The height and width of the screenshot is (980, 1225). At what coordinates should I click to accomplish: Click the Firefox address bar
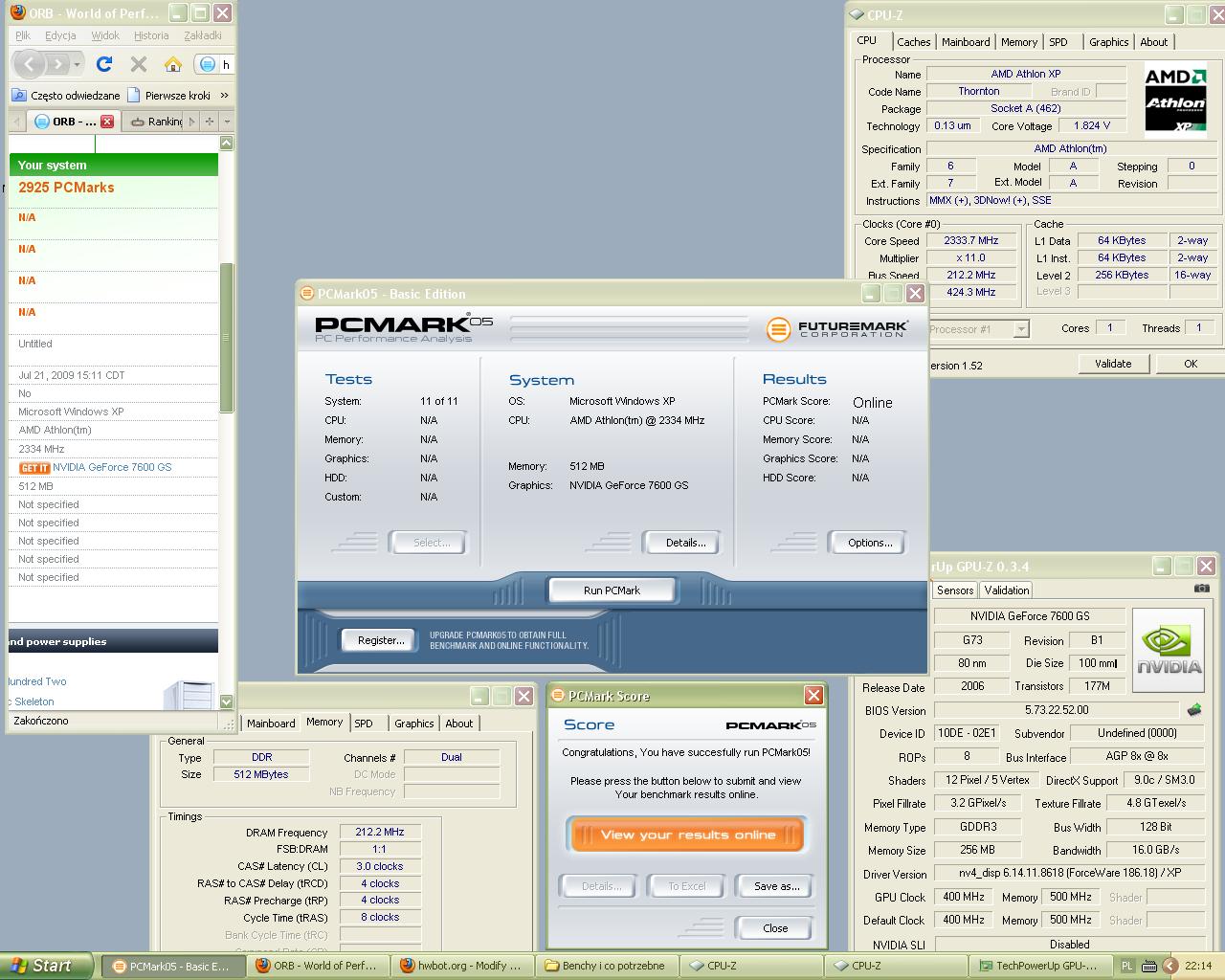coord(215,64)
